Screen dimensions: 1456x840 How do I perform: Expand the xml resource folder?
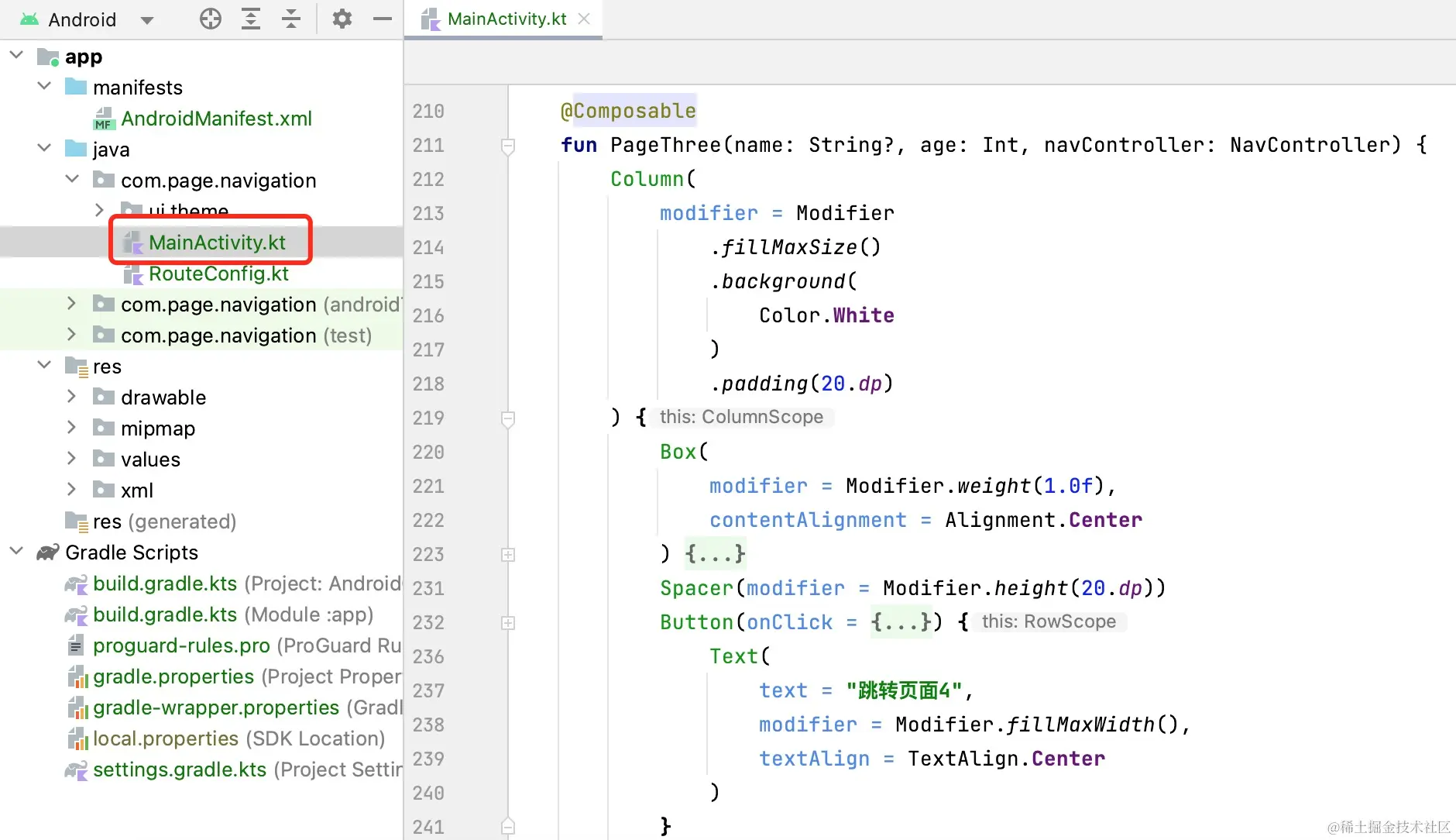pos(71,490)
